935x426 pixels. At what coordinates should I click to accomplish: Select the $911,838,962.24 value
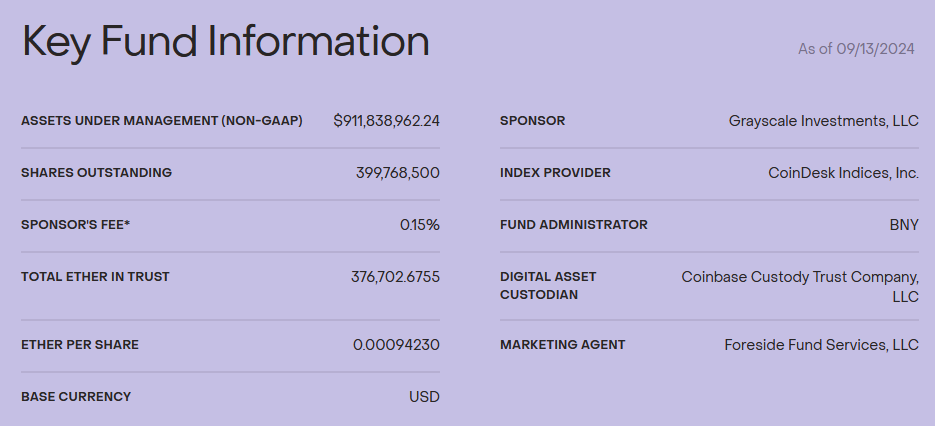coord(386,121)
